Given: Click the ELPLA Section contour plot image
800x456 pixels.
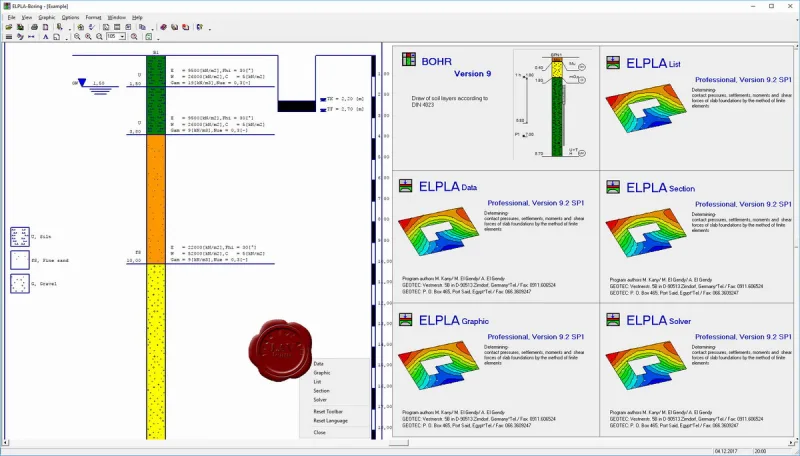Looking at the screenshot, I should 646,233.
